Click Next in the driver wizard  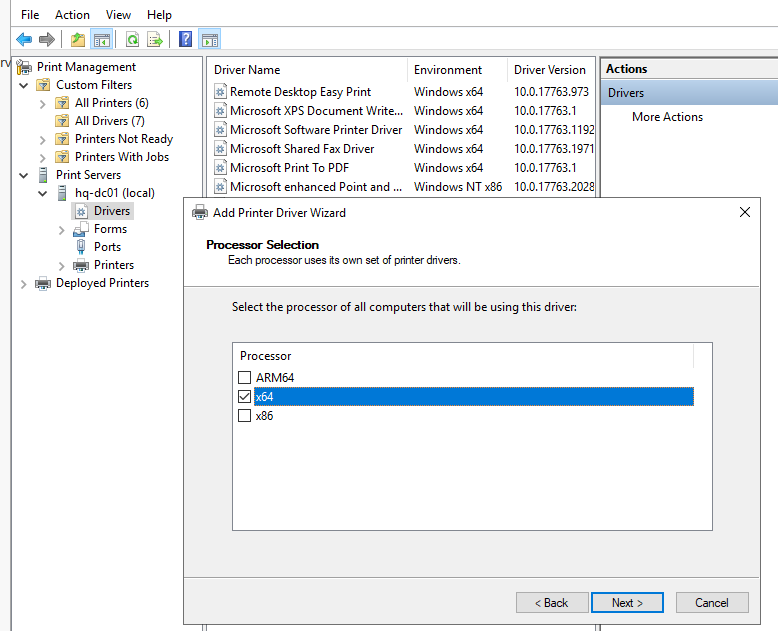point(626,603)
